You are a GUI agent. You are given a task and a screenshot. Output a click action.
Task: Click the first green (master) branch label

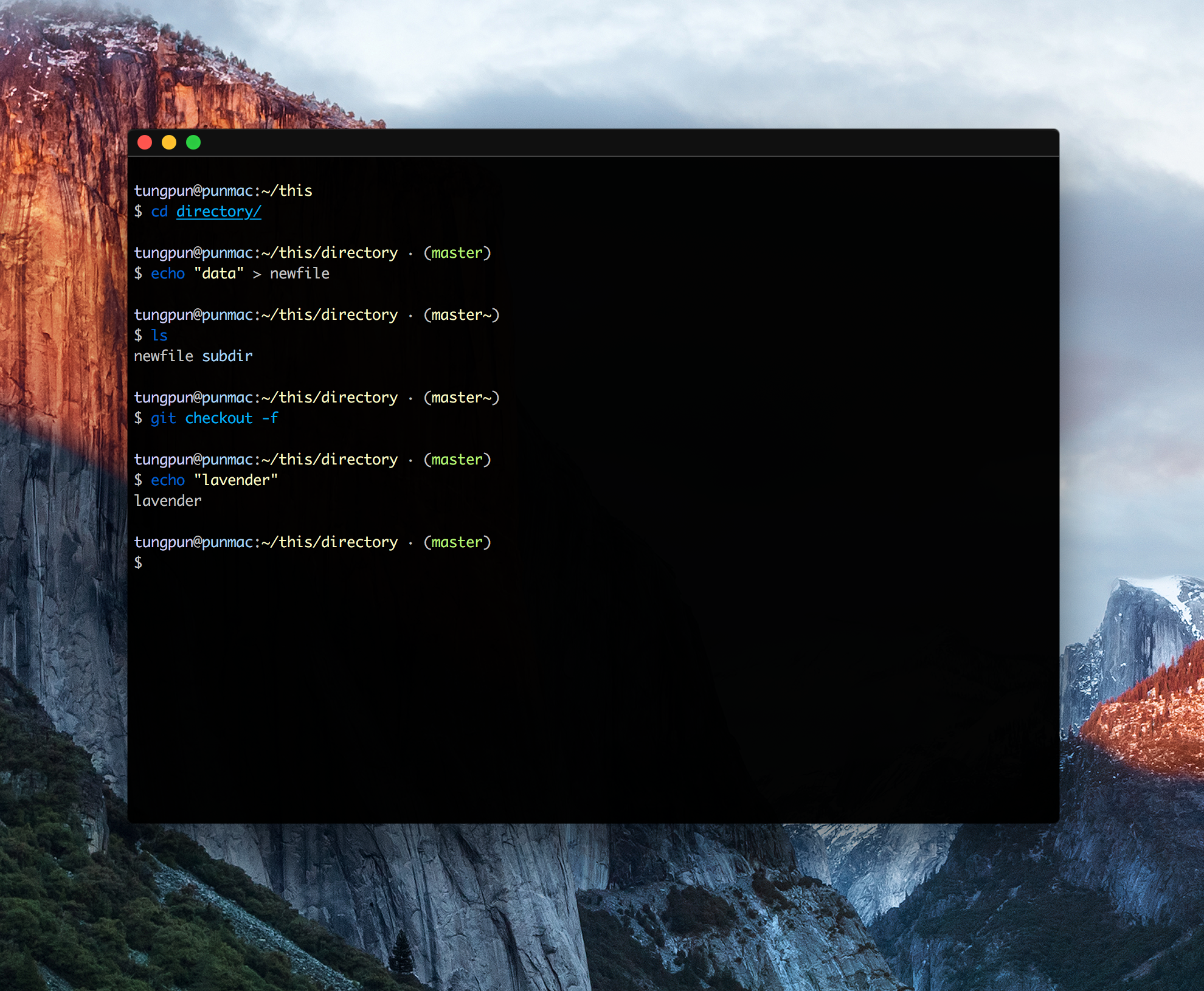(457, 253)
